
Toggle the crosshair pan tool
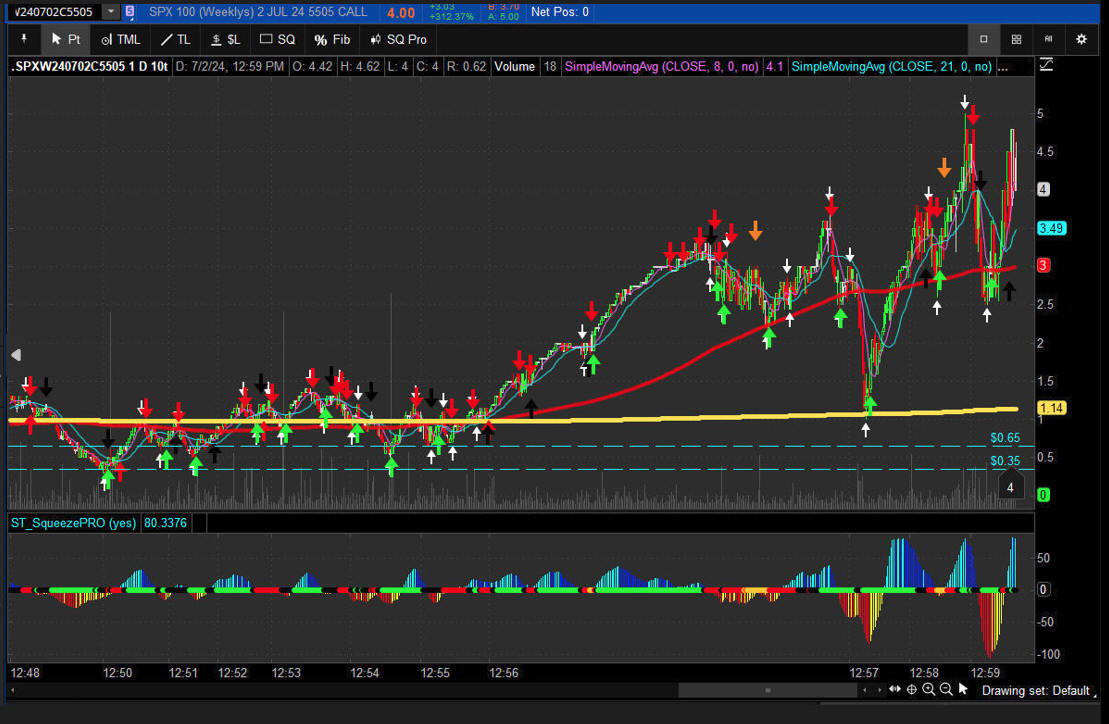[x=912, y=689]
